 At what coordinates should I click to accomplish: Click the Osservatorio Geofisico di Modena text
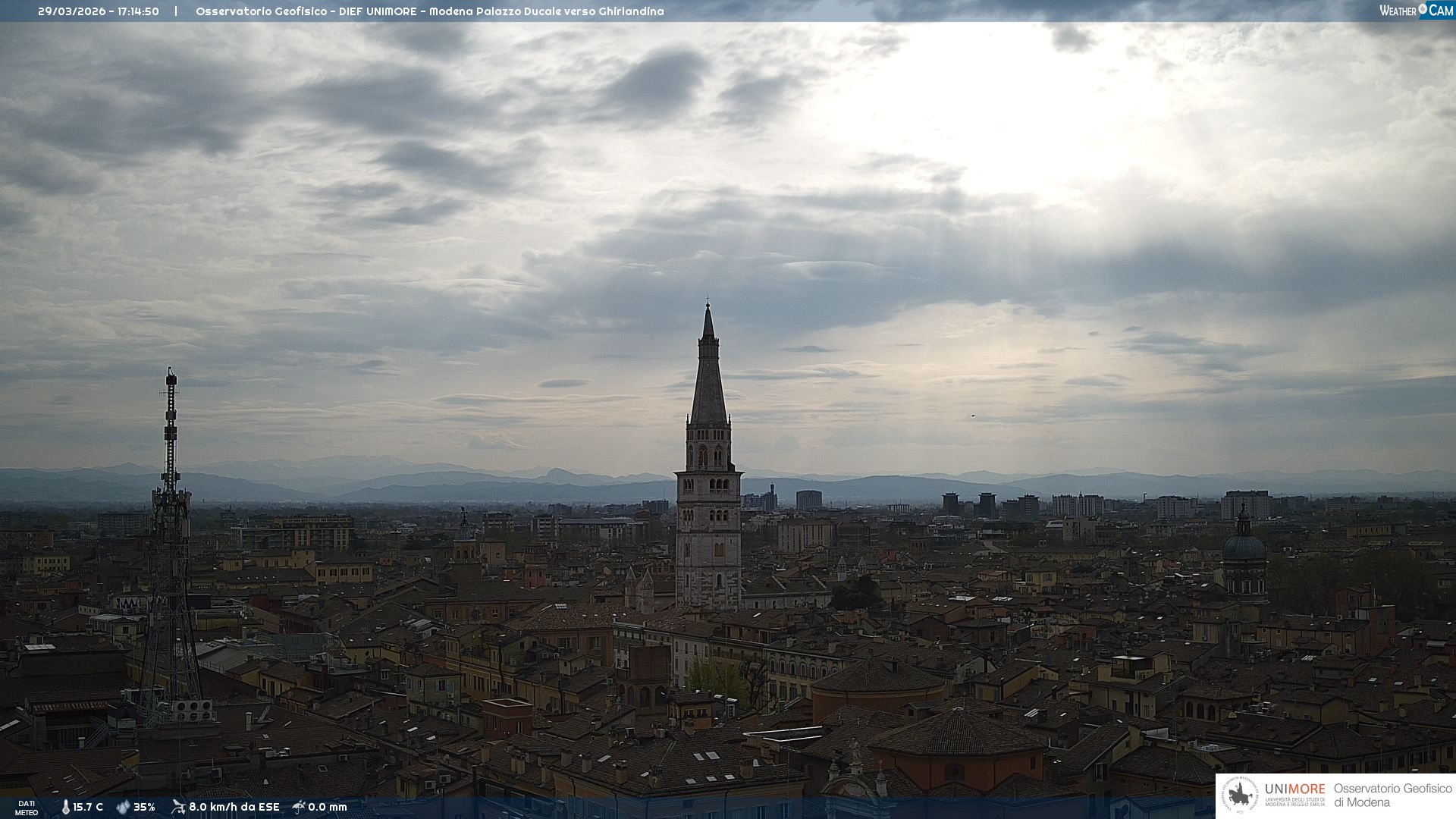[x=1392, y=795]
